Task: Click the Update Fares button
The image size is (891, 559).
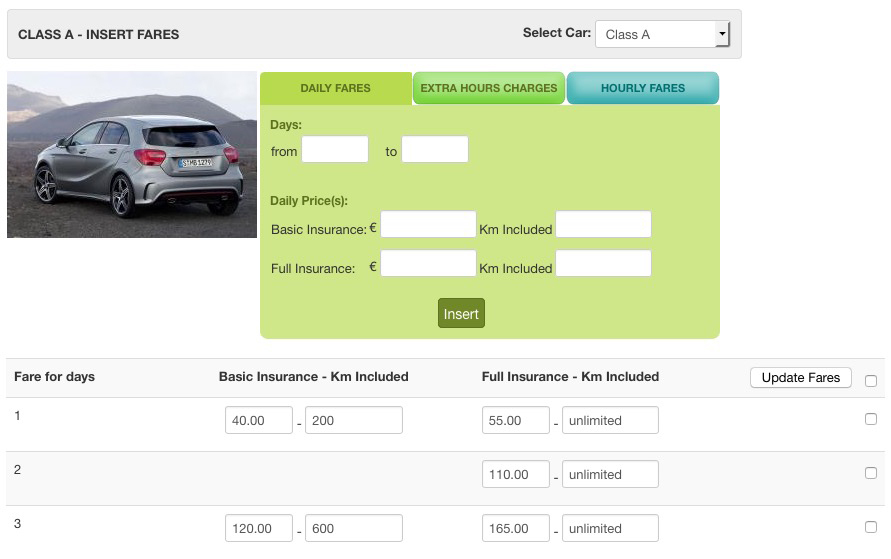Action: (801, 378)
